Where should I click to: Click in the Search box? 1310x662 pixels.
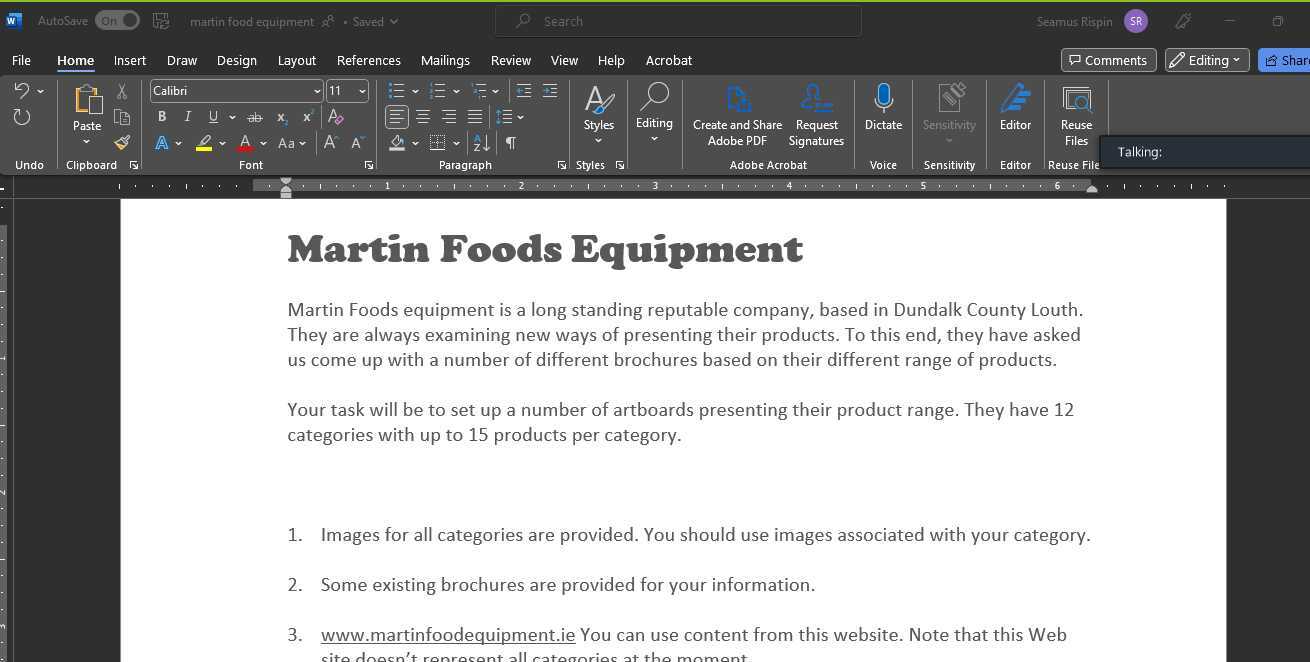pyautogui.click(x=678, y=21)
